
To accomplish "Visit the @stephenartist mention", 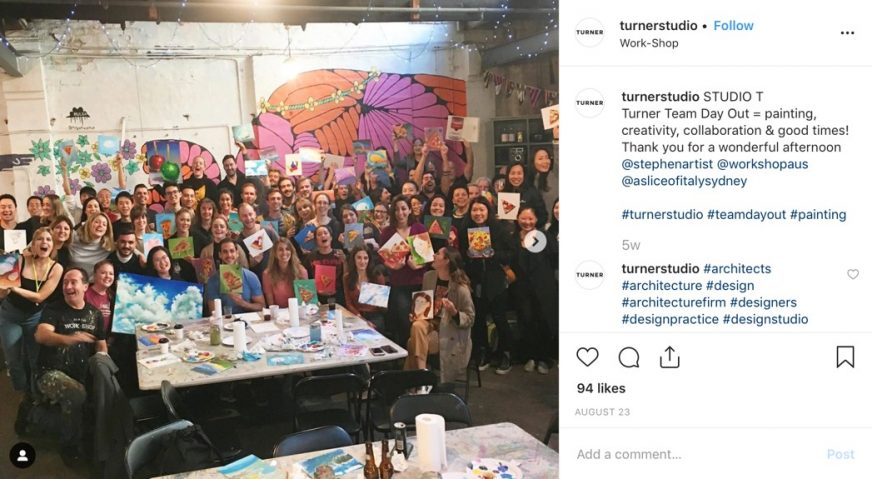I will coord(667,164).
